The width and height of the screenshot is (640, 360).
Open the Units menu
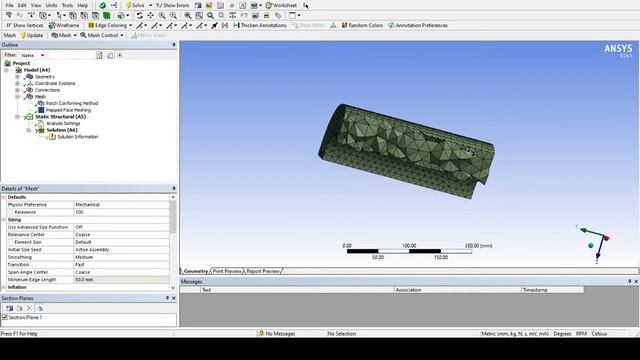coord(51,5)
